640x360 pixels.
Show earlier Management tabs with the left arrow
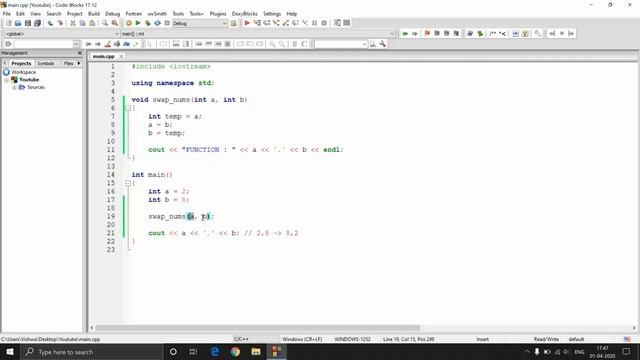[4, 63]
